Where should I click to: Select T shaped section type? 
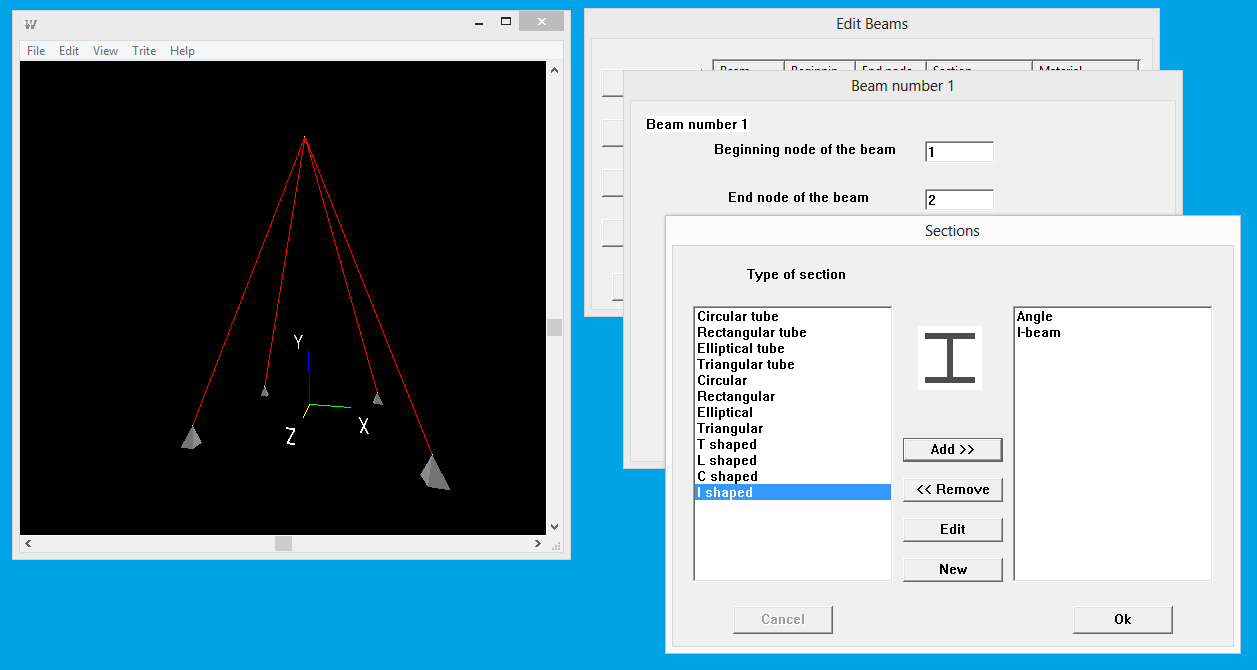pos(727,445)
